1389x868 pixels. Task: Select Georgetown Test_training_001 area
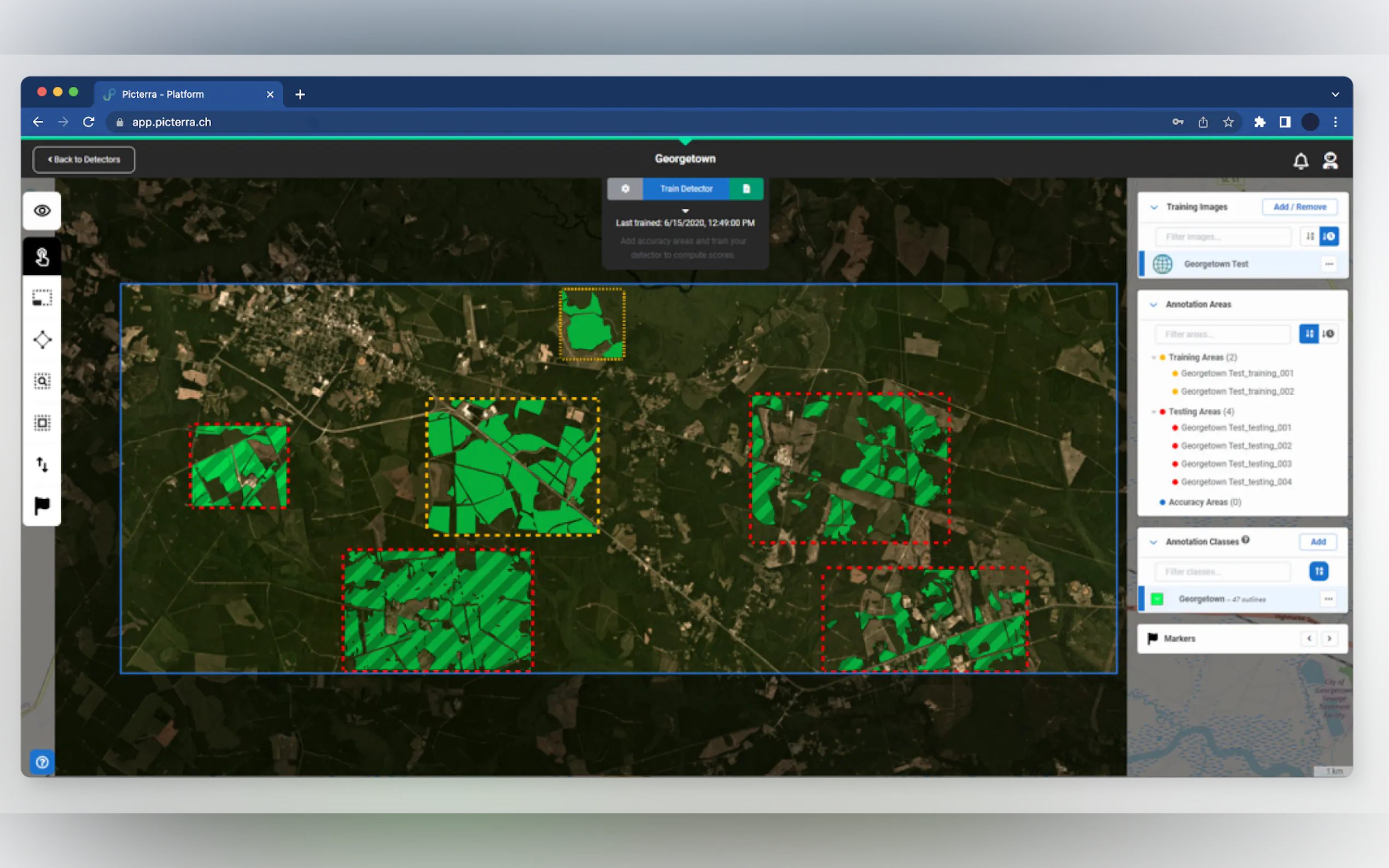point(1237,373)
